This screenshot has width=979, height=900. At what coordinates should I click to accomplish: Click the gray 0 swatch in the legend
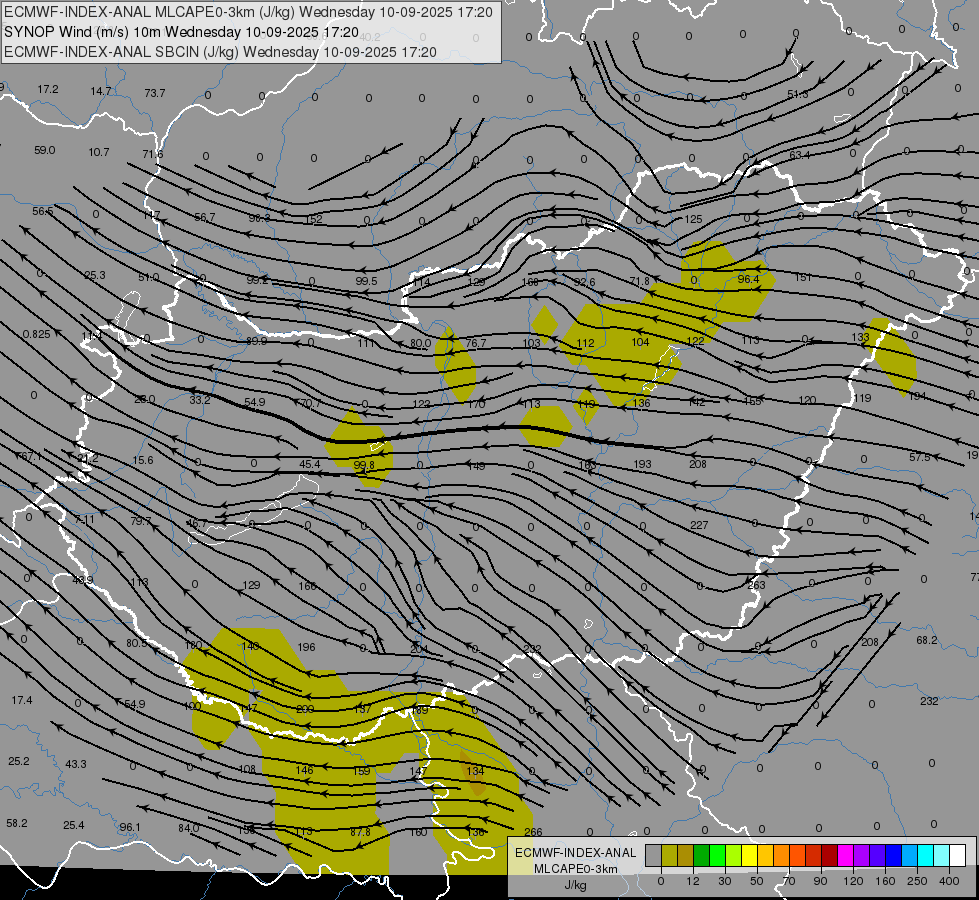click(x=653, y=856)
